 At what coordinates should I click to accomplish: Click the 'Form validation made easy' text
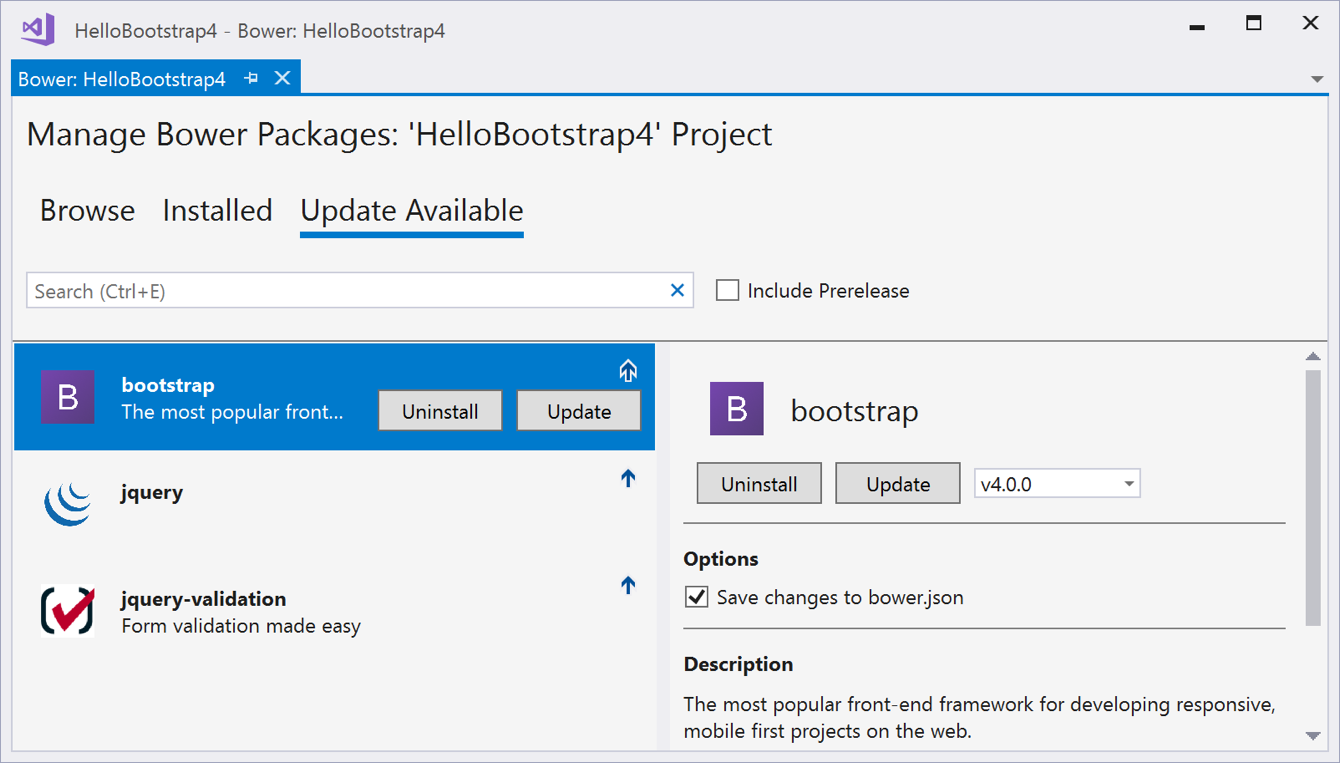click(241, 626)
